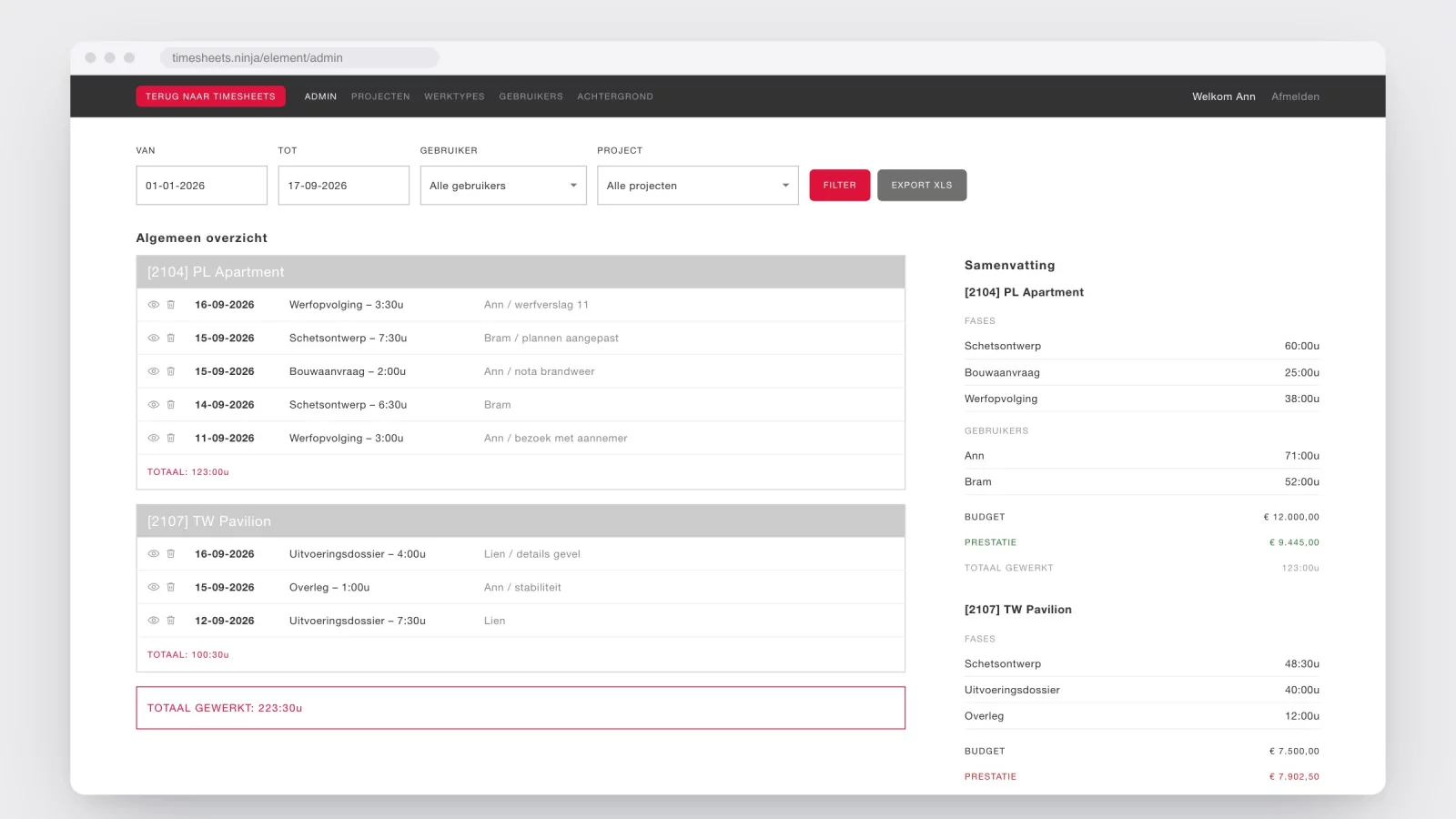This screenshot has height=819, width=1456.
Task: Go to the Admin menu item
Action: [x=320, y=96]
